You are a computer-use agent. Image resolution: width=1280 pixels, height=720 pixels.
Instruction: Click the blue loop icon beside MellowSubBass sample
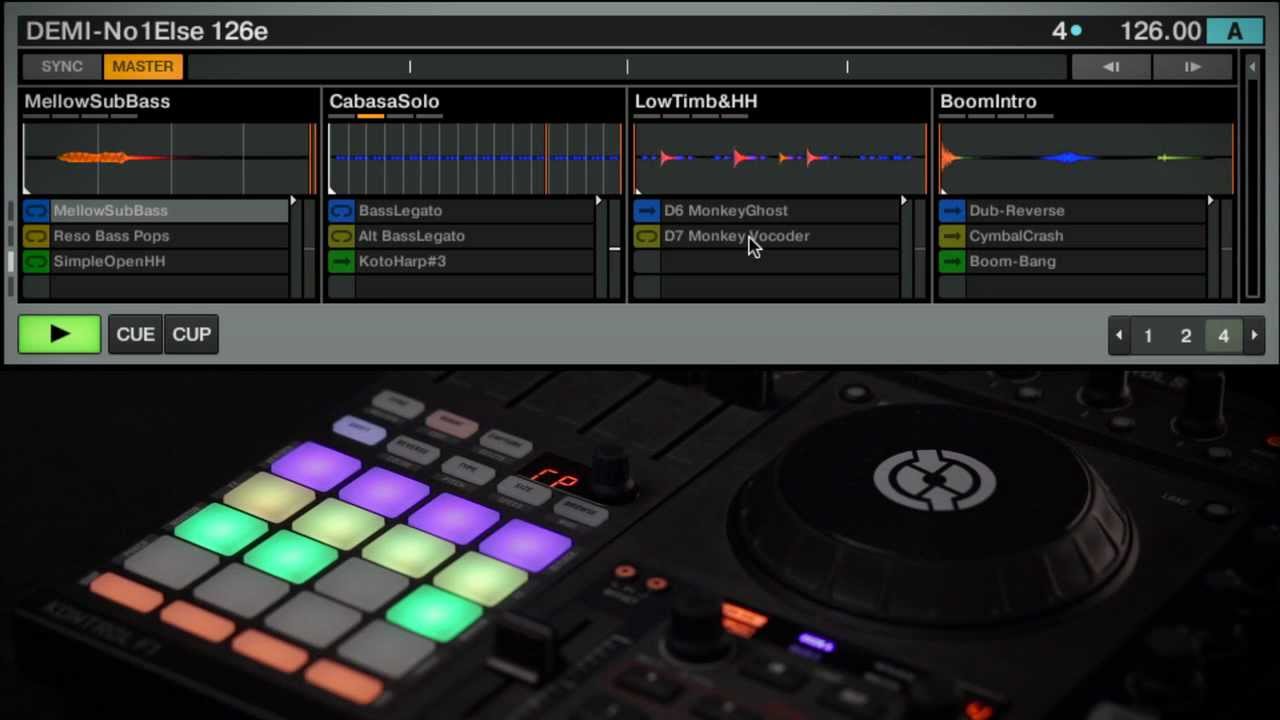(x=36, y=211)
